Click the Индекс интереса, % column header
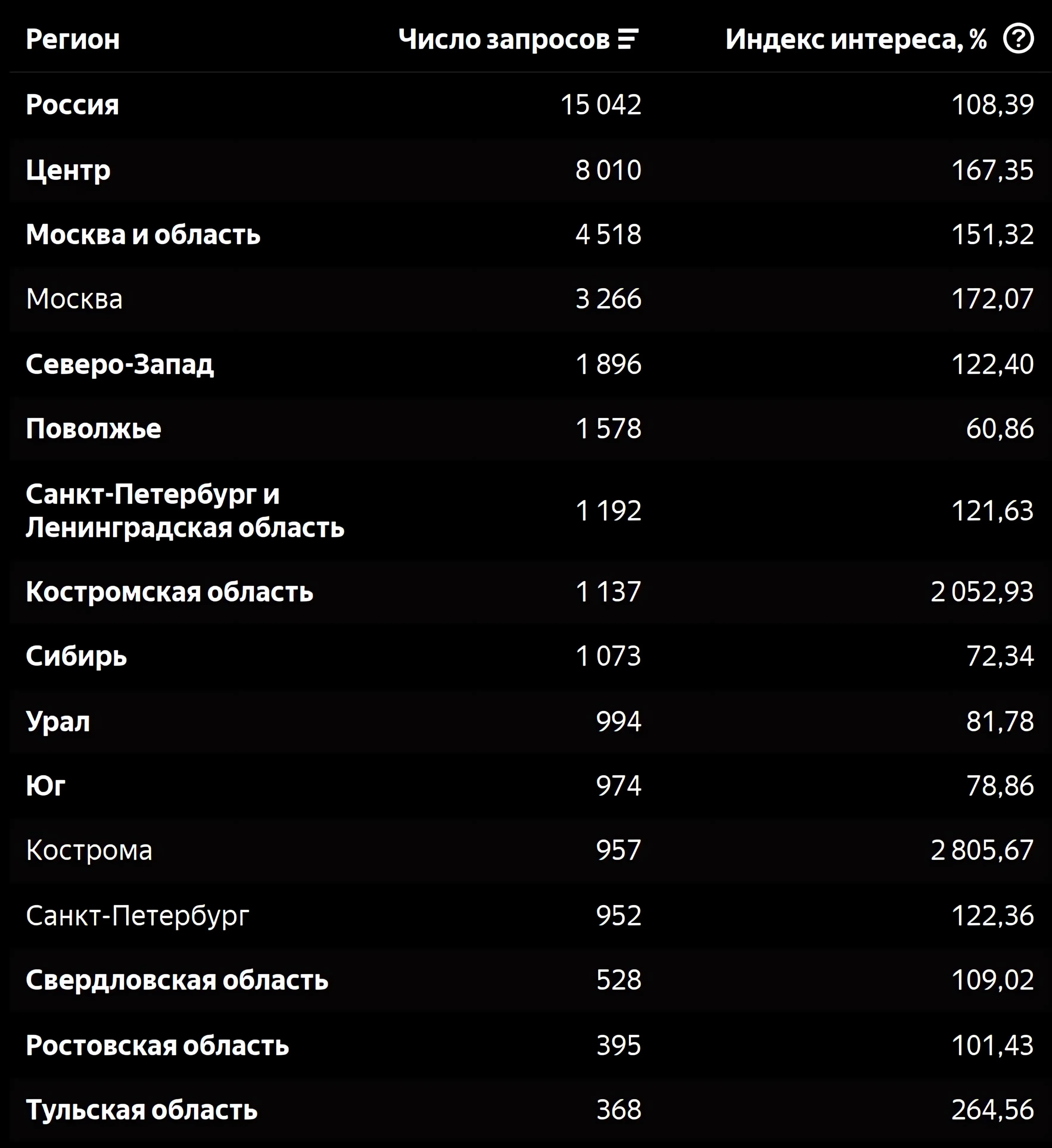 [855, 39]
